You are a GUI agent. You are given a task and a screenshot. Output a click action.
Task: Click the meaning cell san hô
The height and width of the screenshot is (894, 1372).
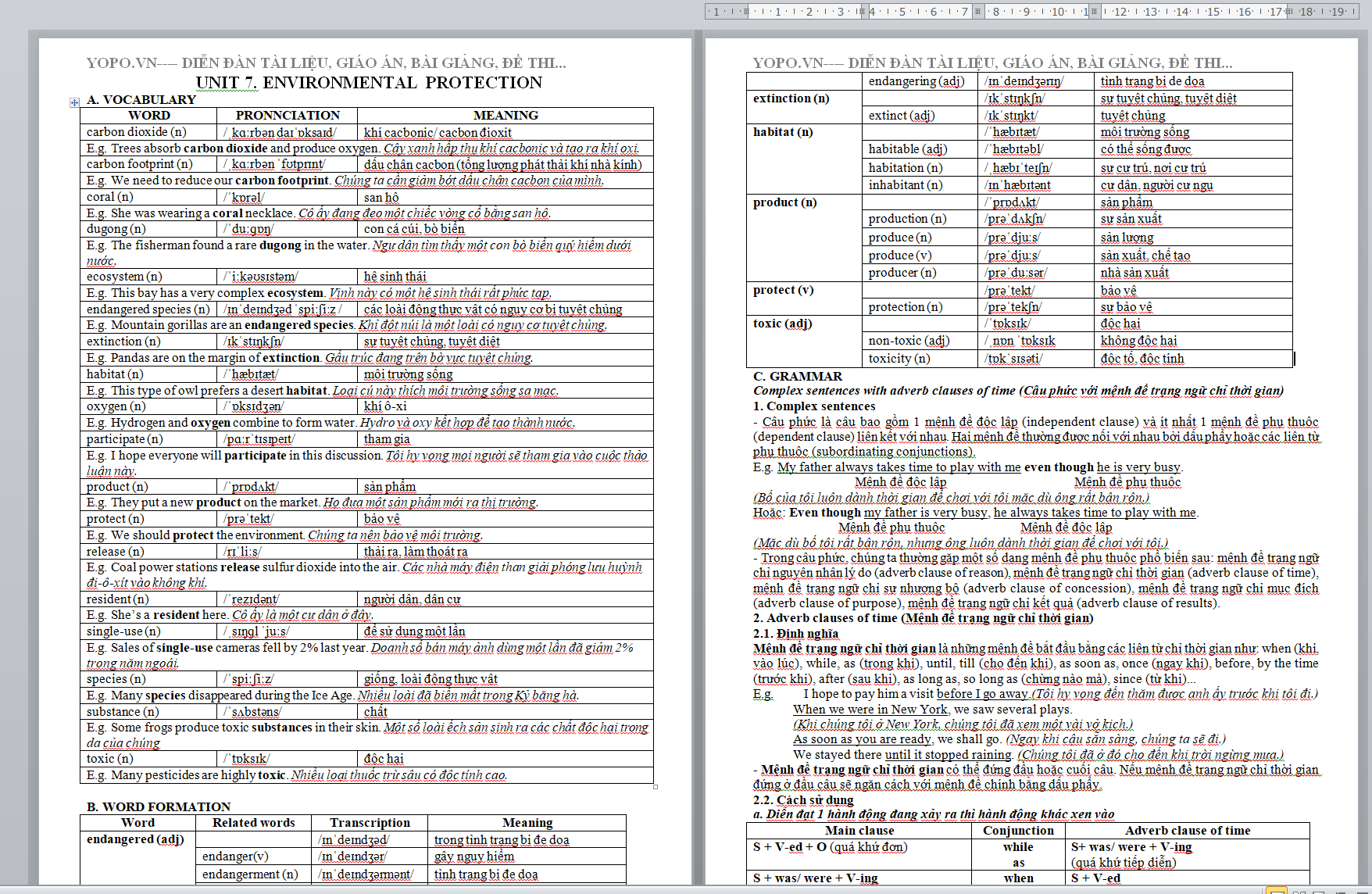[506, 197]
